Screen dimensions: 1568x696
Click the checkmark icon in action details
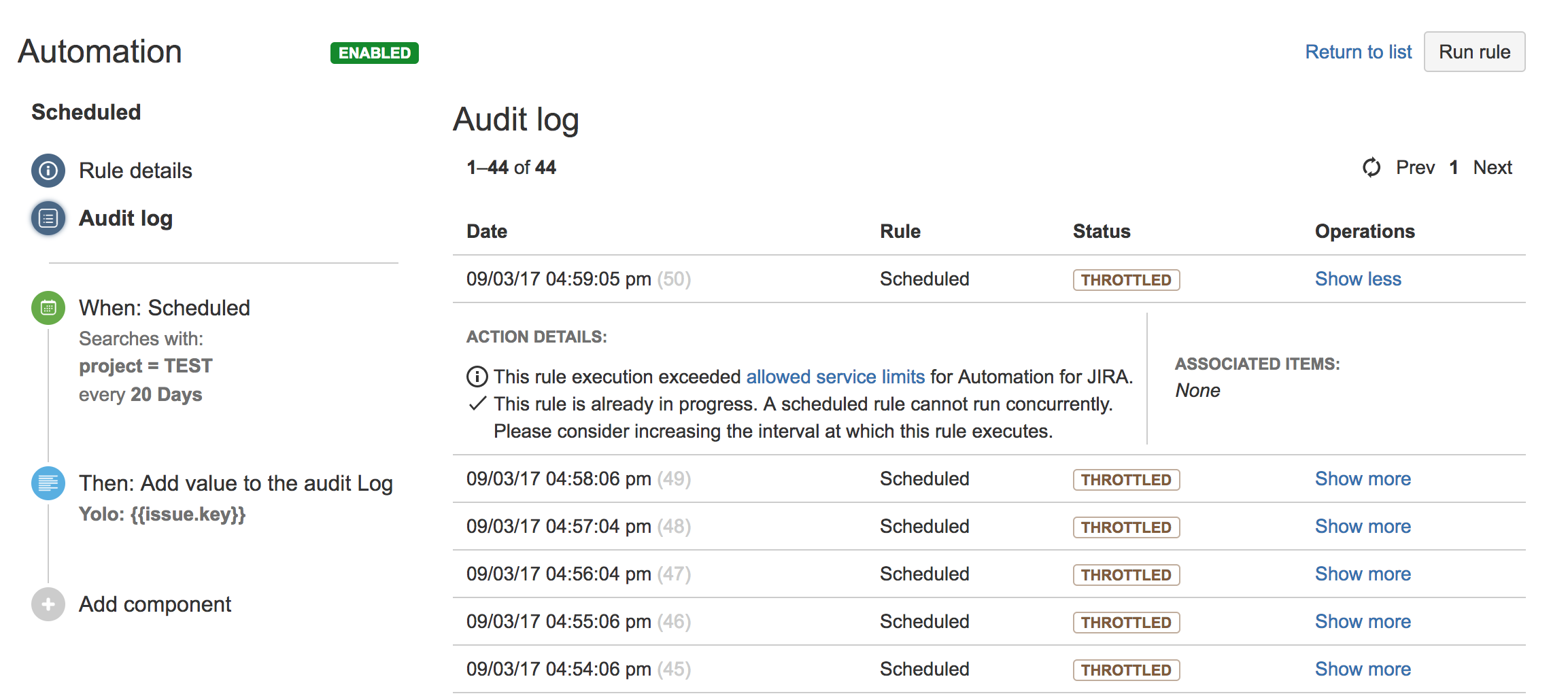pyautogui.click(x=477, y=404)
